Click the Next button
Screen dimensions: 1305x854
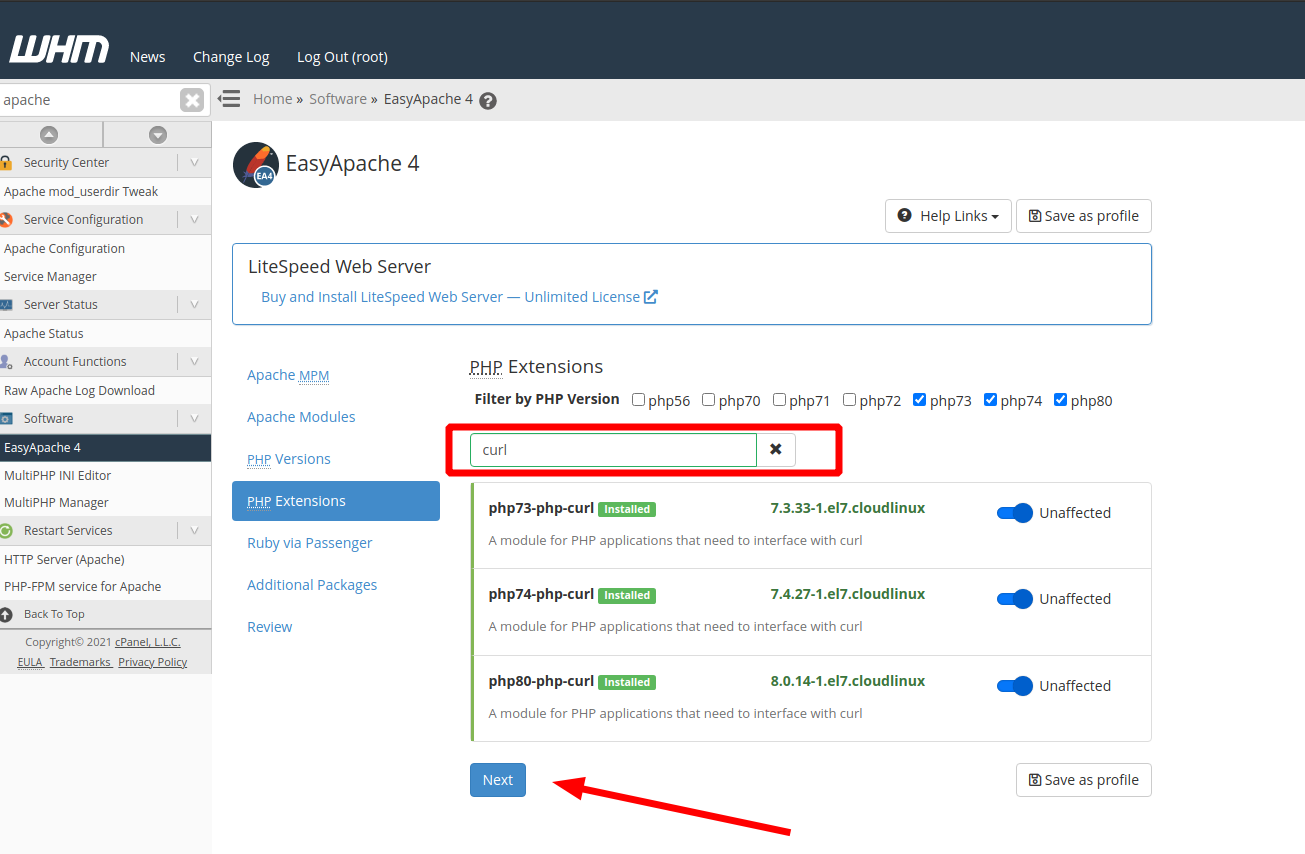[x=497, y=780]
